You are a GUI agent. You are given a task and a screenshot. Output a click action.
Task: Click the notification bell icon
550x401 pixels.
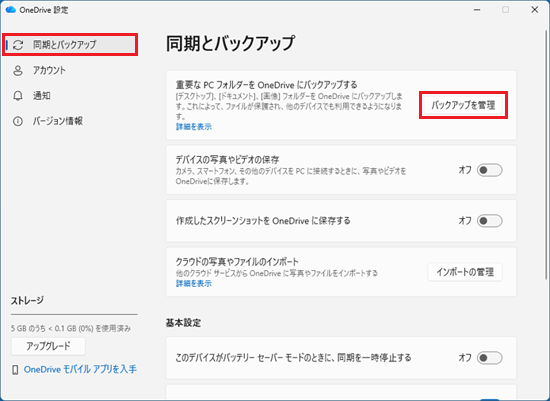18,96
